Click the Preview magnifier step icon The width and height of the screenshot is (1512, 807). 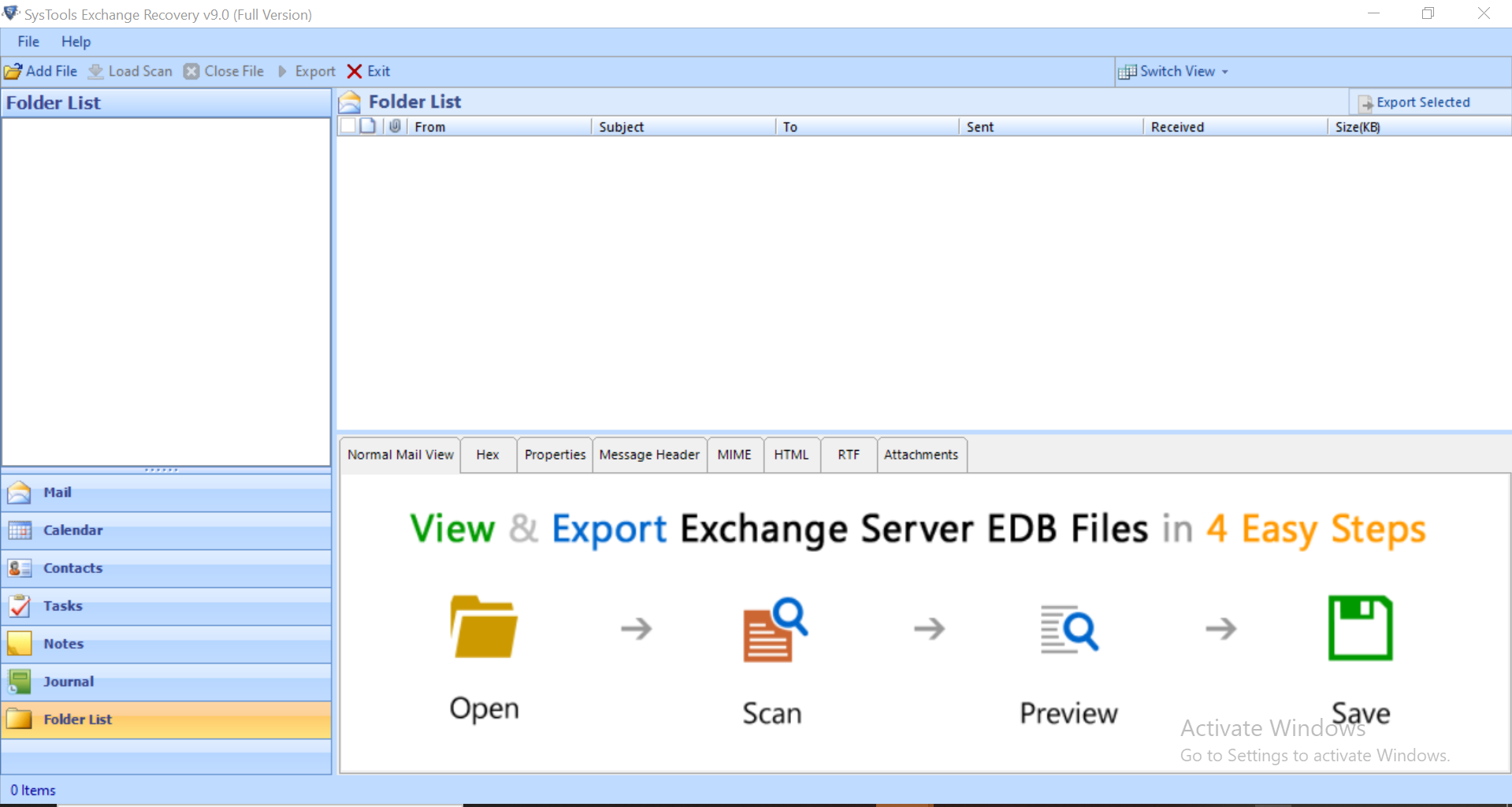[x=1069, y=630]
